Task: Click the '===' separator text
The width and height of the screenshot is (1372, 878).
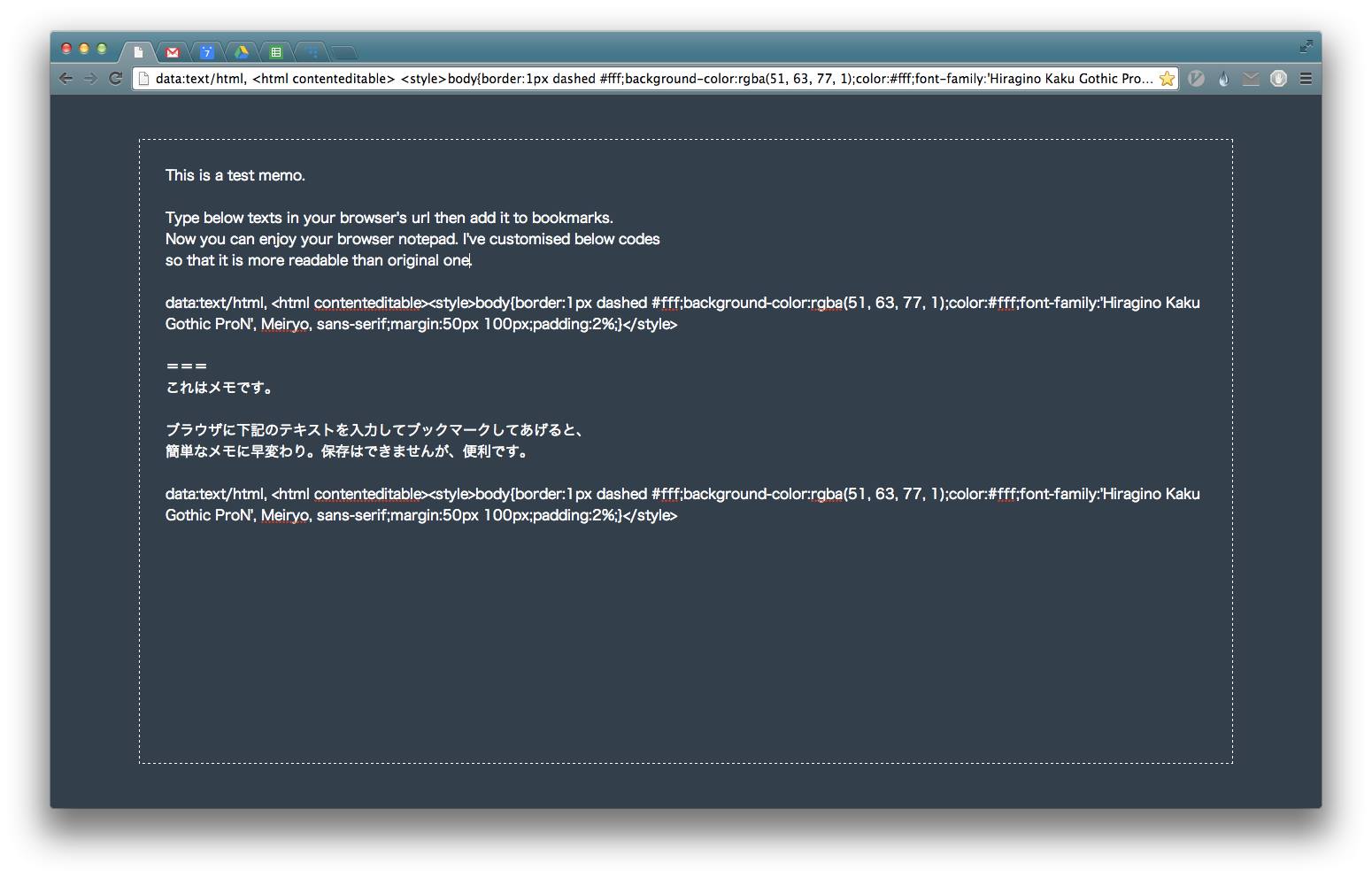Action: [187, 366]
